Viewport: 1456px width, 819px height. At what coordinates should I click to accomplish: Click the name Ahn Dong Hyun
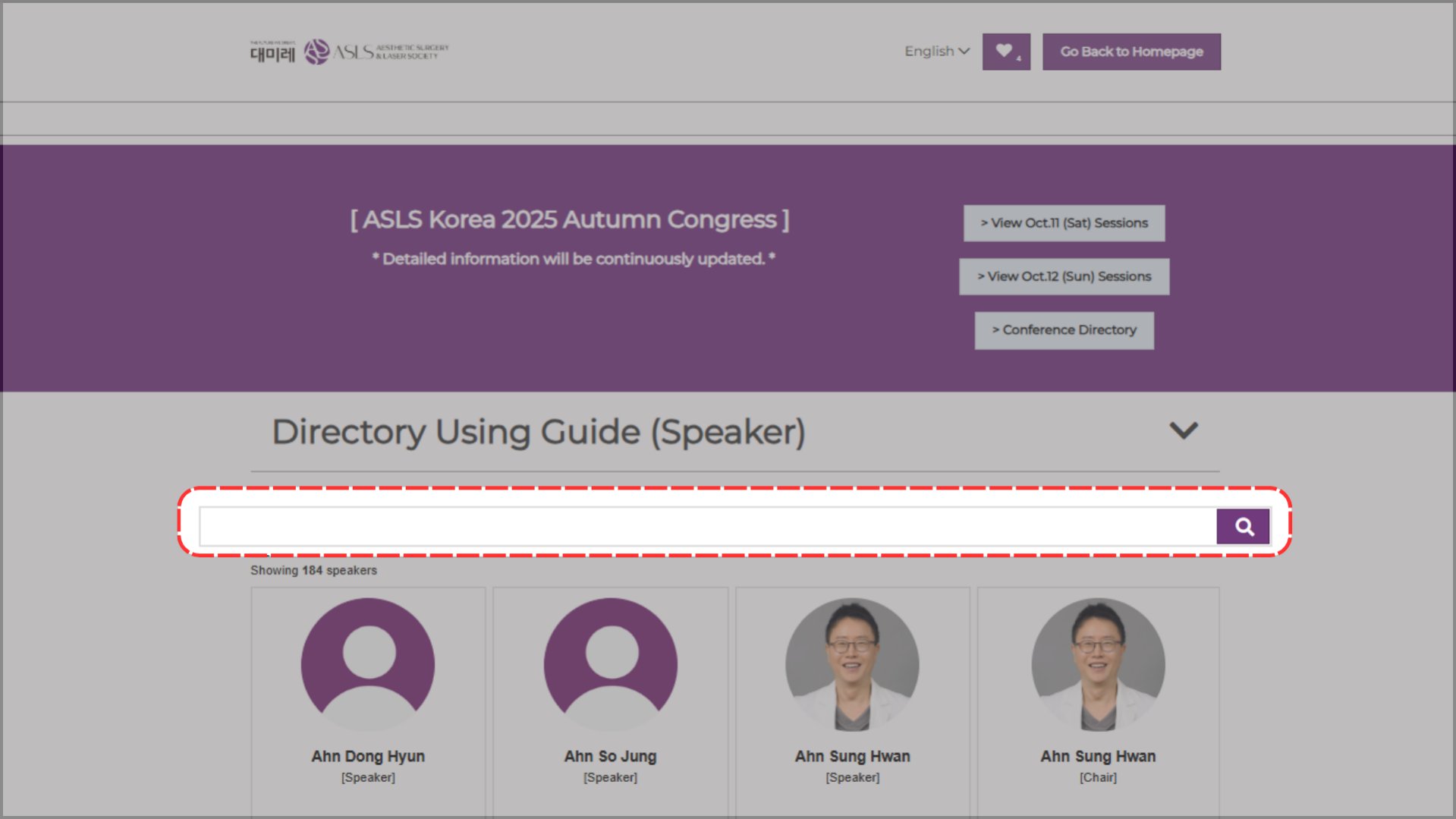point(368,756)
